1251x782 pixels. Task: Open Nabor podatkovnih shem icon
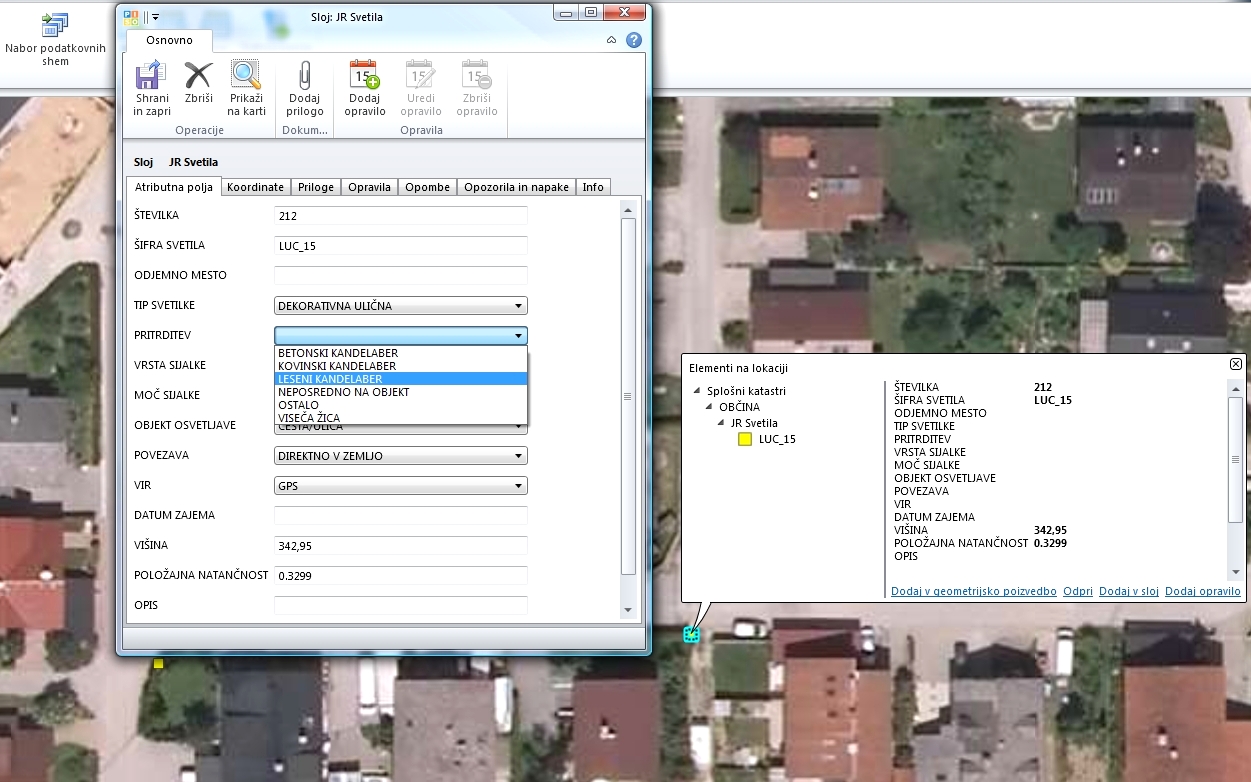tap(55, 26)
